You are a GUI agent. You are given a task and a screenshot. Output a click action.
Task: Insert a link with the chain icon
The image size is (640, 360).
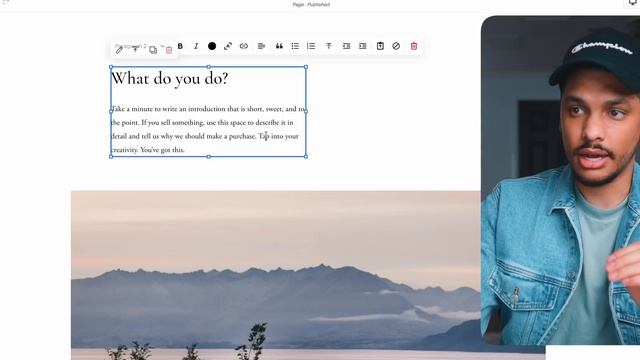244,46
